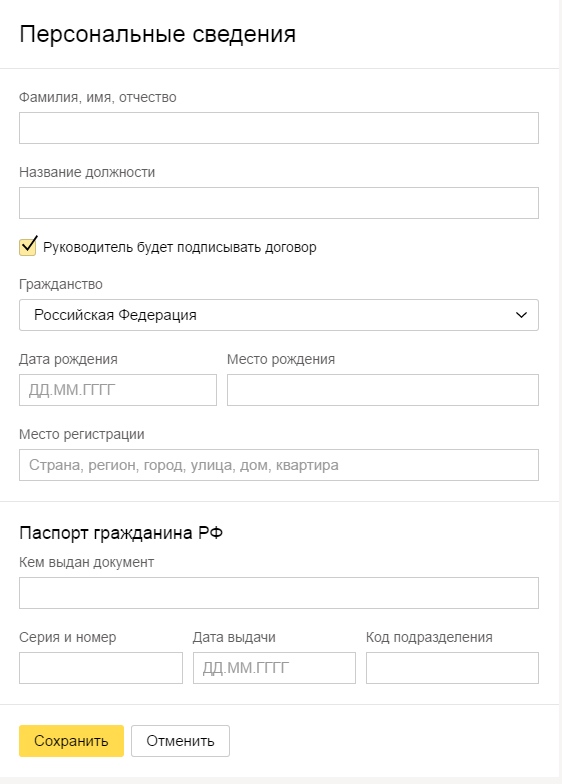Cancel changes with the Отменить button

click(x=180, y=741)
